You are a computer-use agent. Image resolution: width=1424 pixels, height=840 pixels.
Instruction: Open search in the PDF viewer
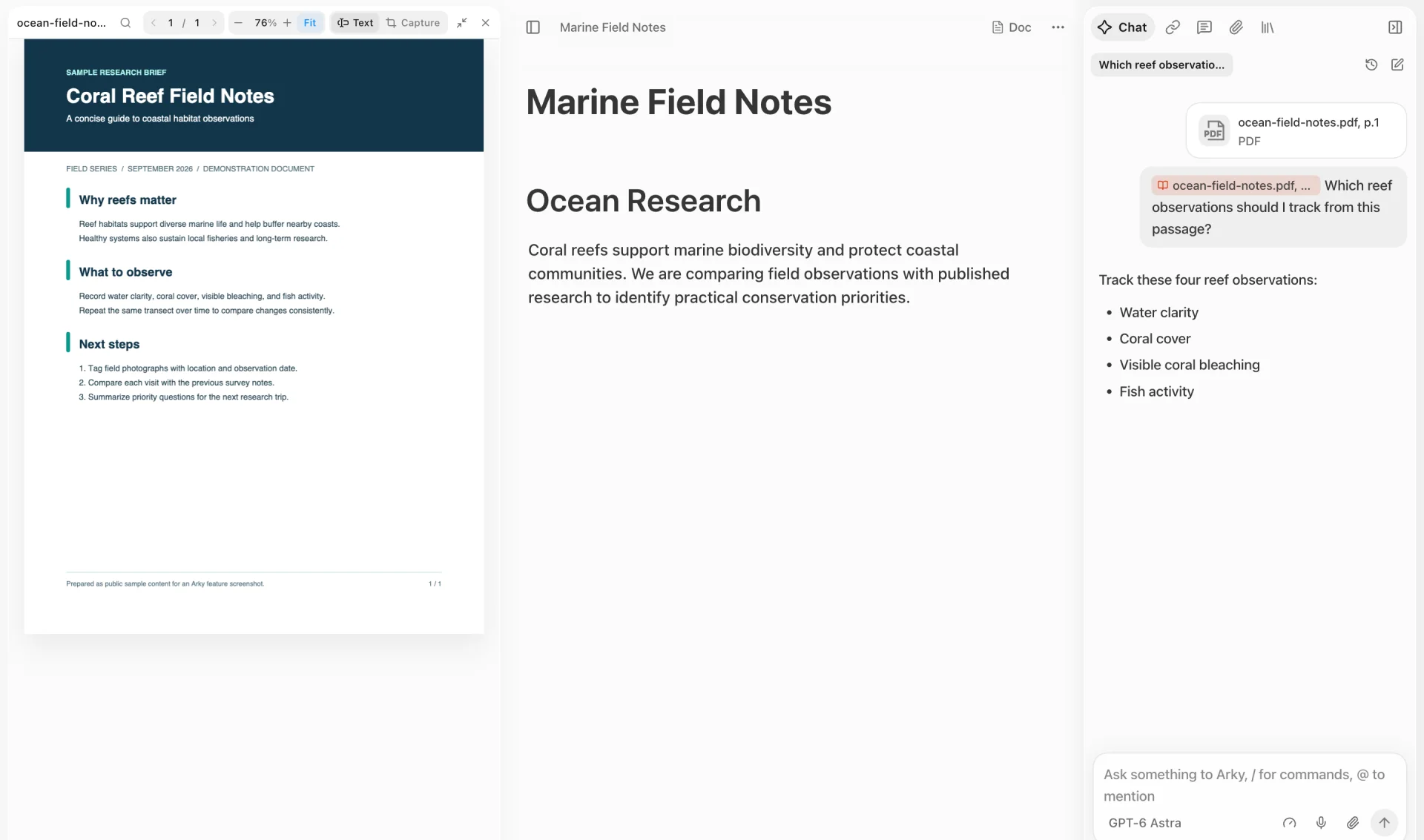[x=125, y=23]
